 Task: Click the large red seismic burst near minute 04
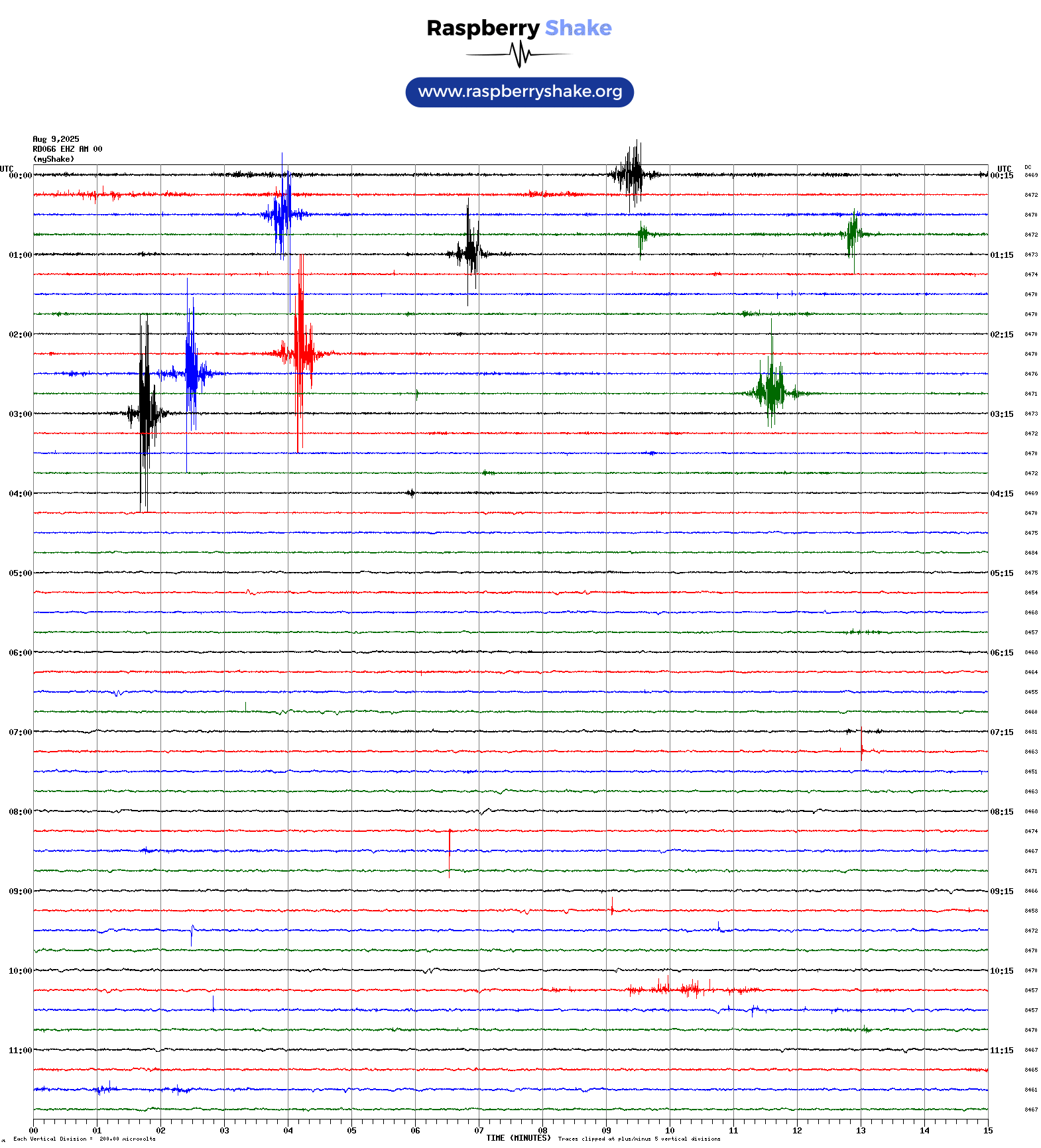tap(301, 353)
